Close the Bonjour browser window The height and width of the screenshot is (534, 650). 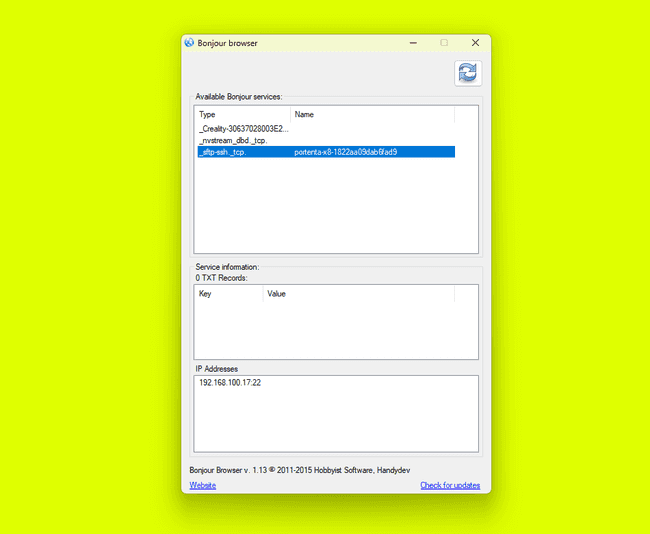[x=475, y=43]
